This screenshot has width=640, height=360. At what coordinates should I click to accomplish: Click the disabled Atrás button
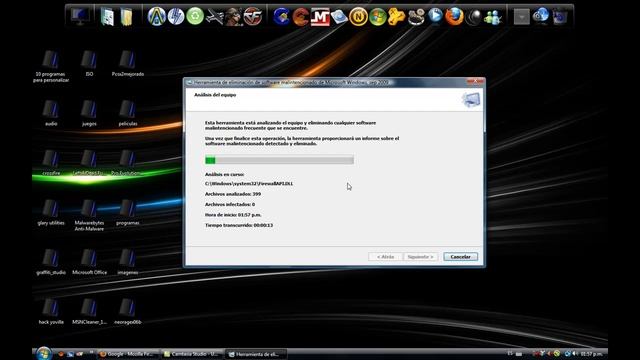[x=385, y=257]
